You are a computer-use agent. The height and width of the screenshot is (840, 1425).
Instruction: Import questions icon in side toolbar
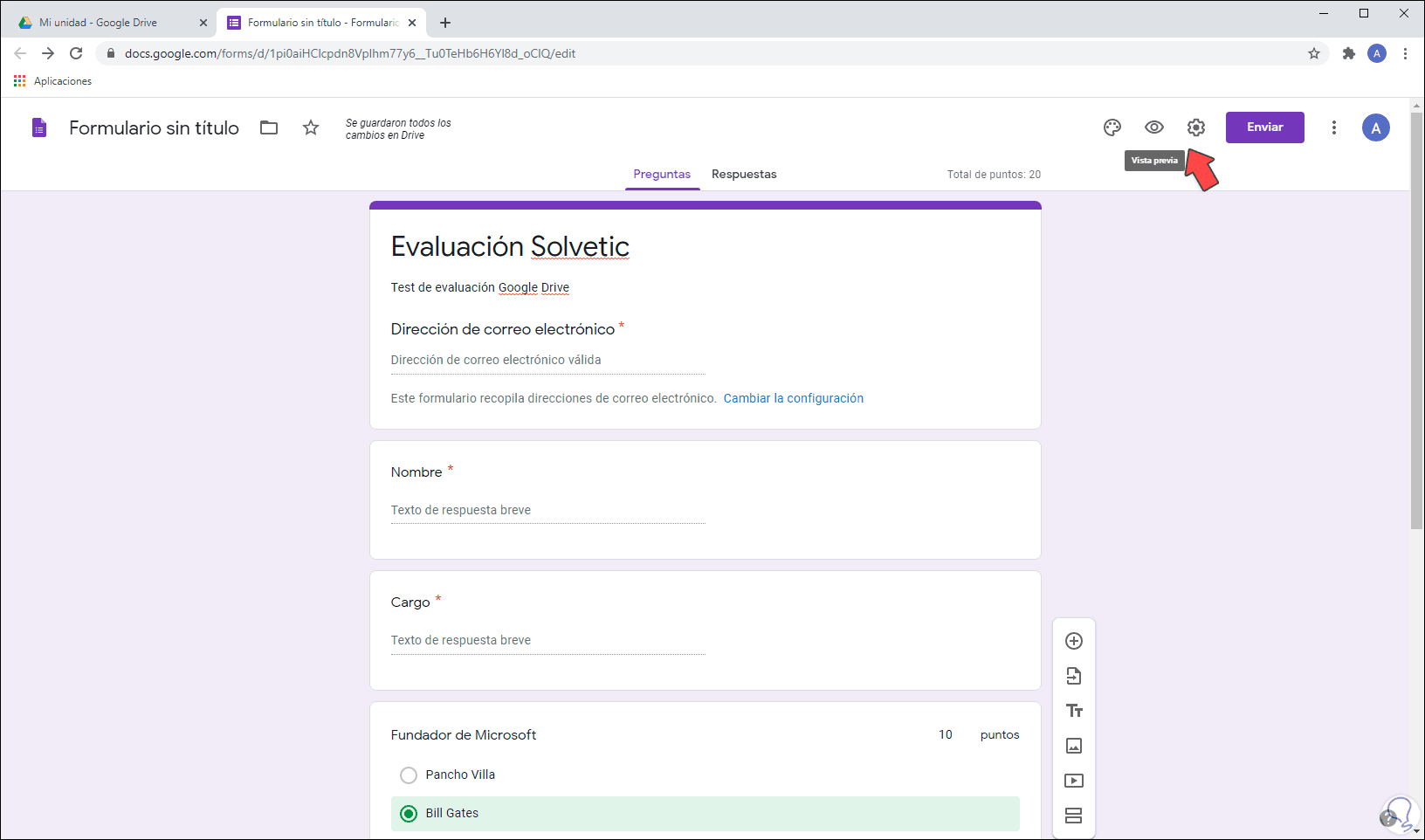[1074, 676]
